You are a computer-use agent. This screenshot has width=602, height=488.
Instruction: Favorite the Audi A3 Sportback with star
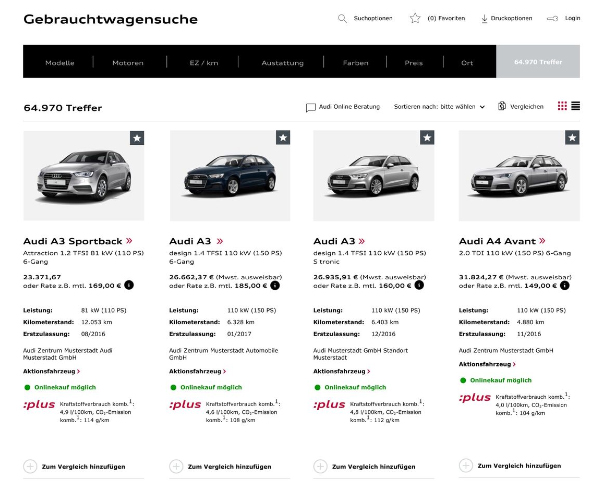pyautogui.click(x=137, y=138)
